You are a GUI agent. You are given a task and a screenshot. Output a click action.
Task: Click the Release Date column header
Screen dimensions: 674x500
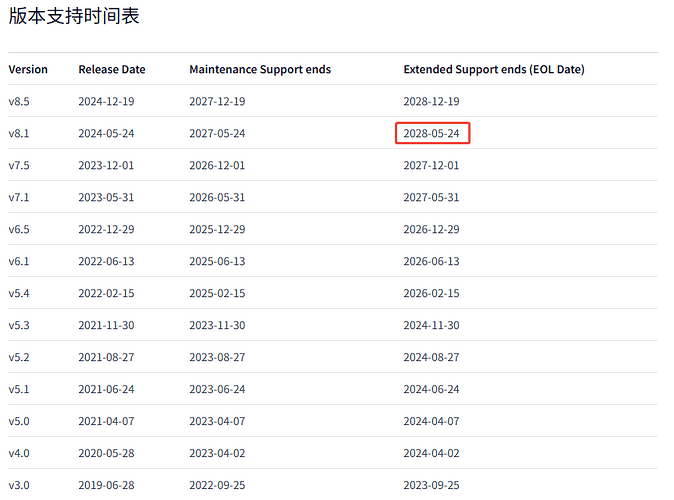[112, 69]
